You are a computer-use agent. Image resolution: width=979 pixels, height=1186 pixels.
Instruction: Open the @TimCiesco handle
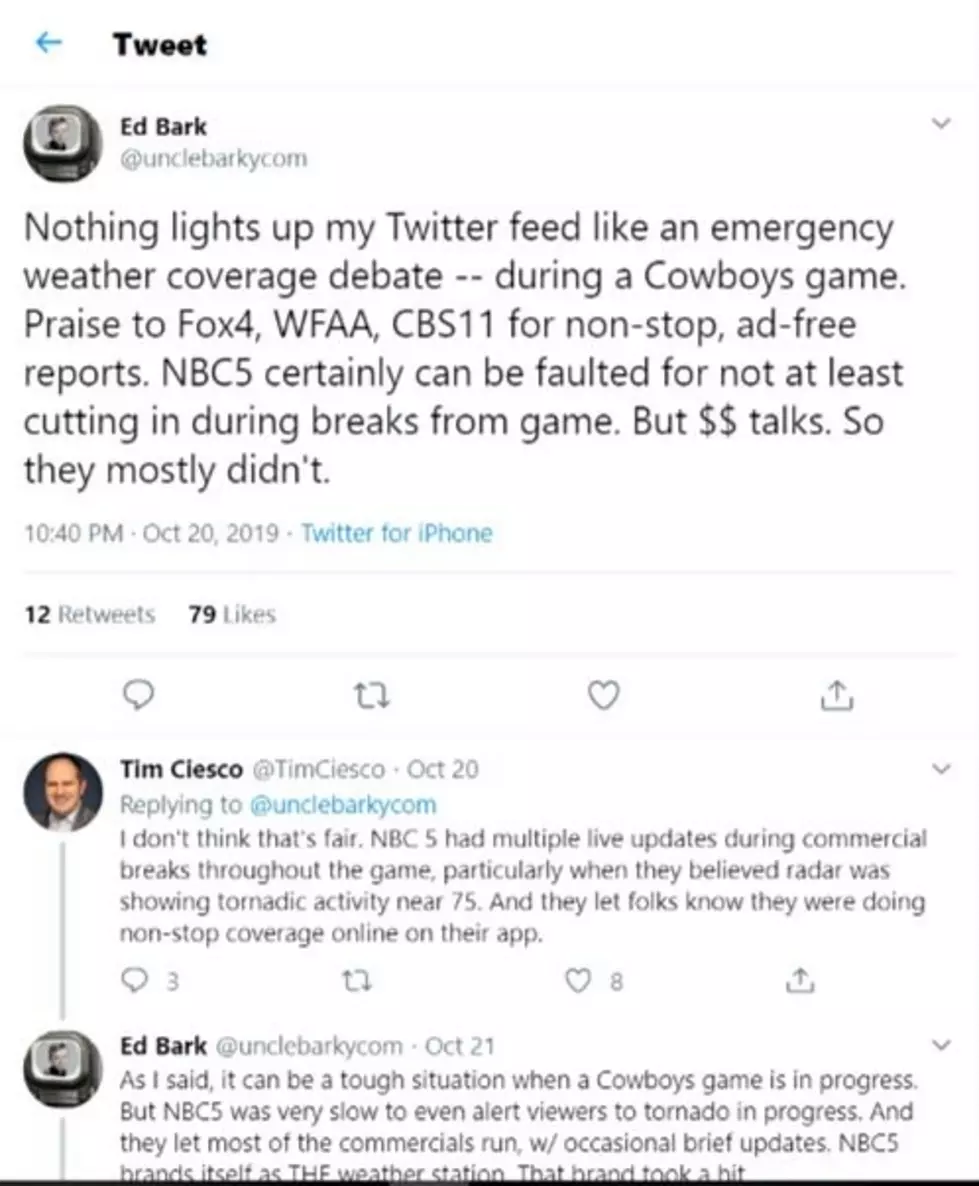coord(318,769)
